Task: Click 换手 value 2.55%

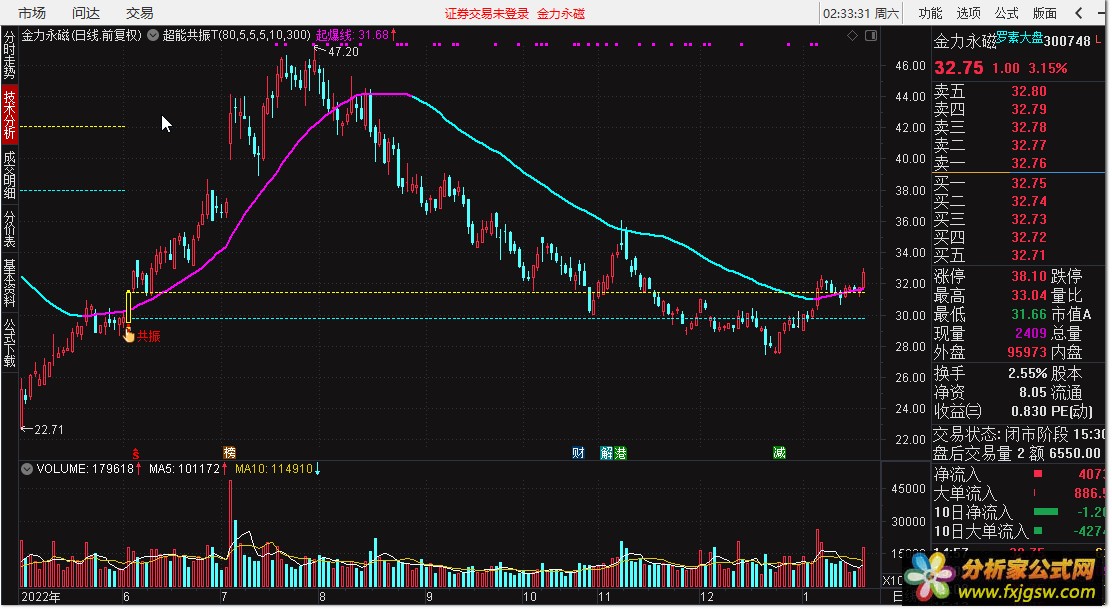Action: coord(1028,373)
